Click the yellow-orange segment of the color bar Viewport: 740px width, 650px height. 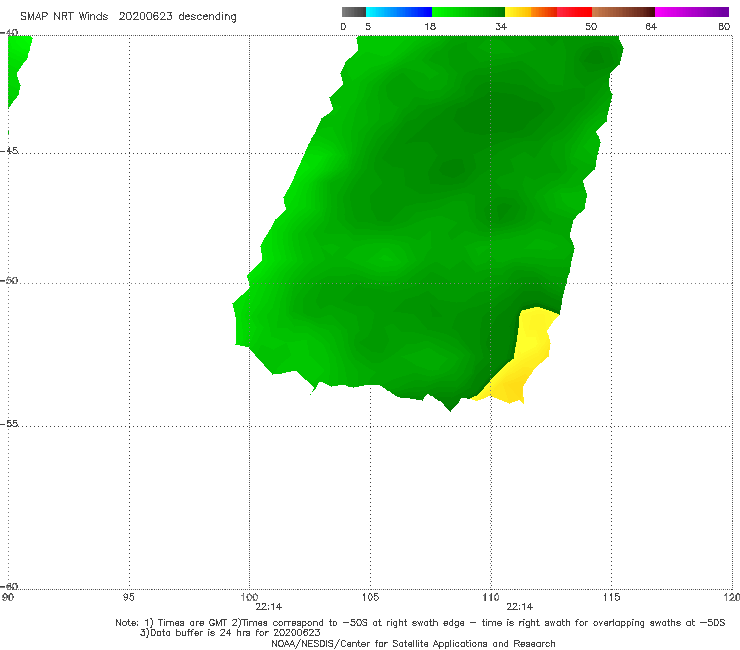click(531, 12)
